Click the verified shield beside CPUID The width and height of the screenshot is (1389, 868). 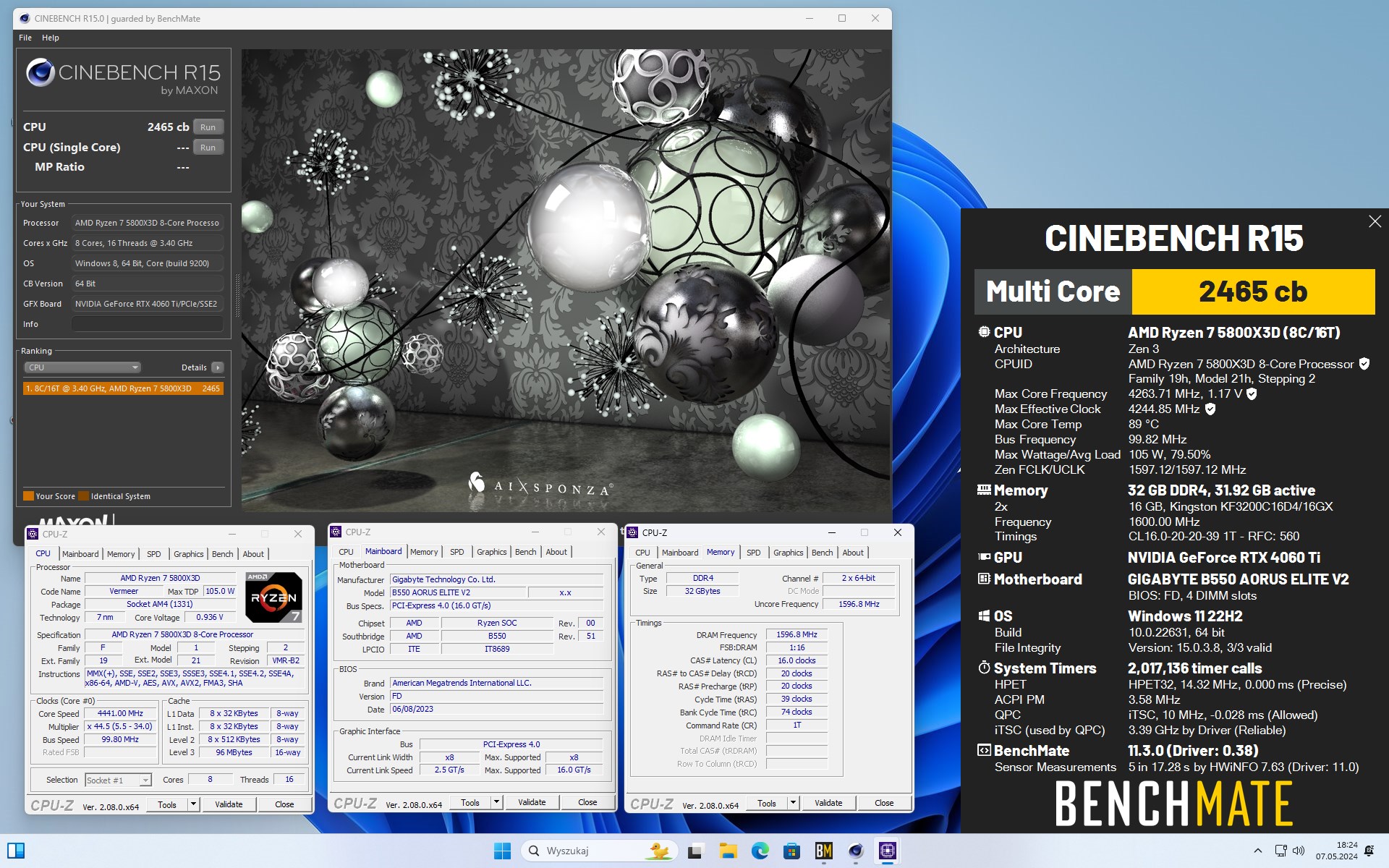click(1364, 364)
